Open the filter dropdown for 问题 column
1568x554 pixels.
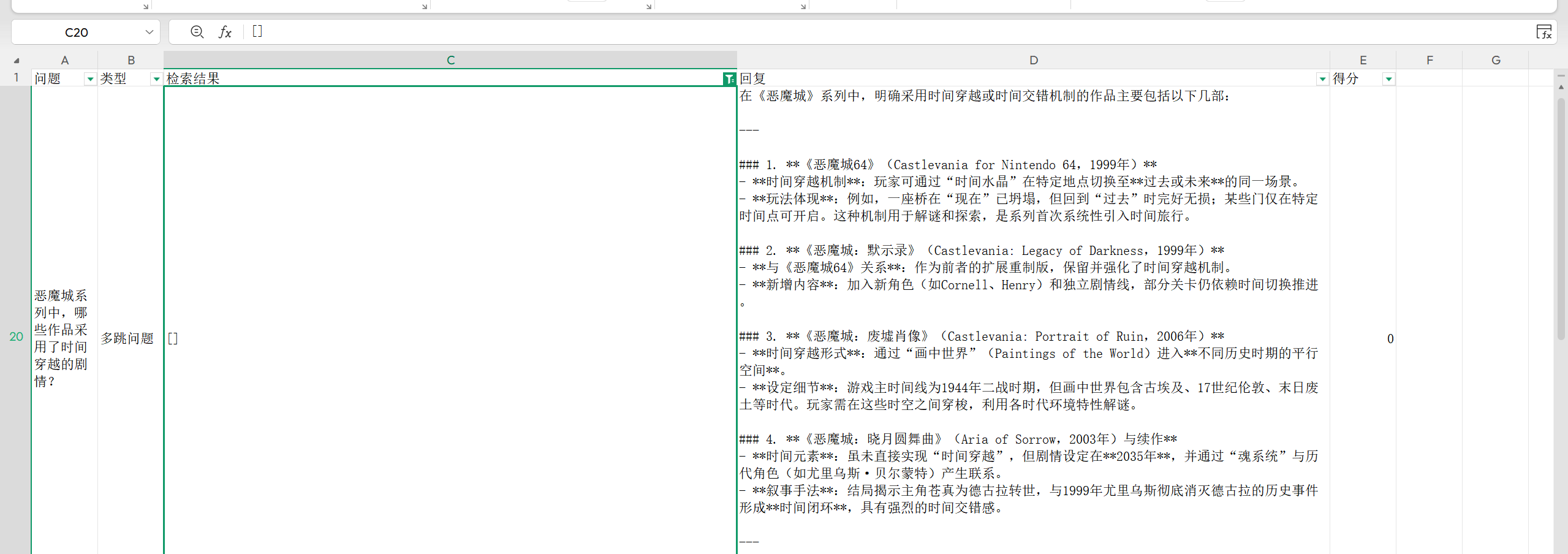90,79
